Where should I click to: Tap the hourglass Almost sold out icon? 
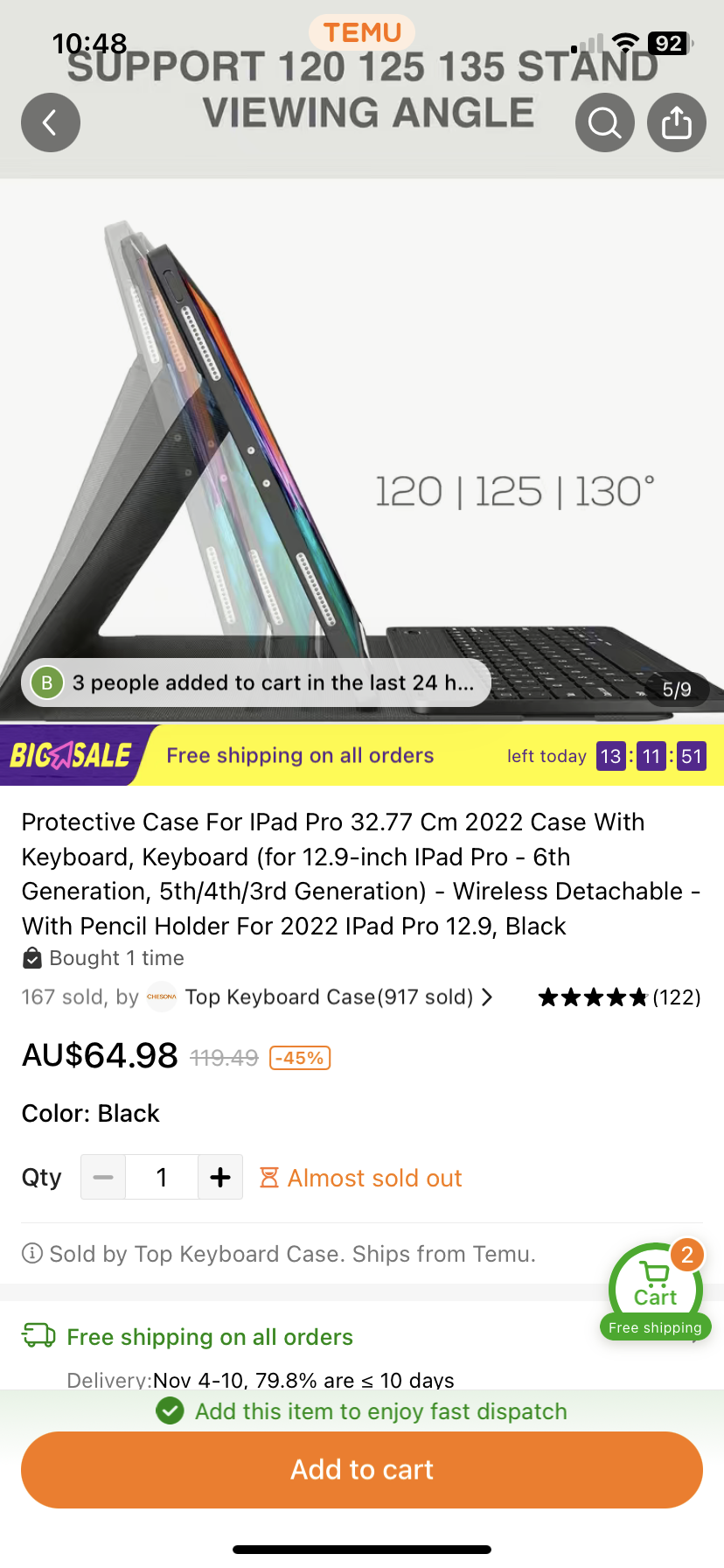click(x=269, y=1178)
